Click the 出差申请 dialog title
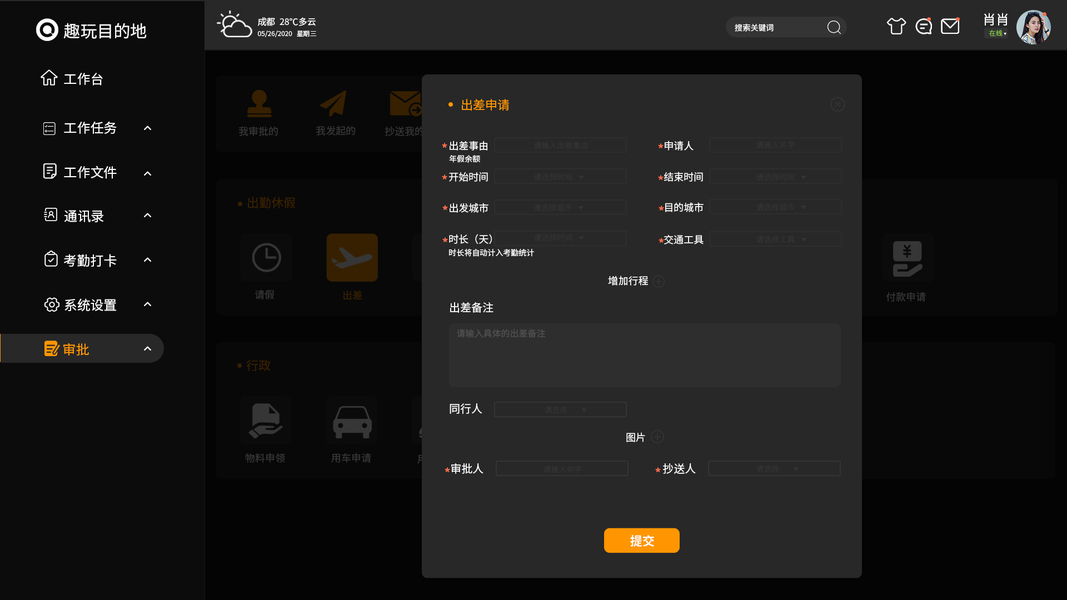The height and width of the screenshot is (600, 1067). coord(485,105)
